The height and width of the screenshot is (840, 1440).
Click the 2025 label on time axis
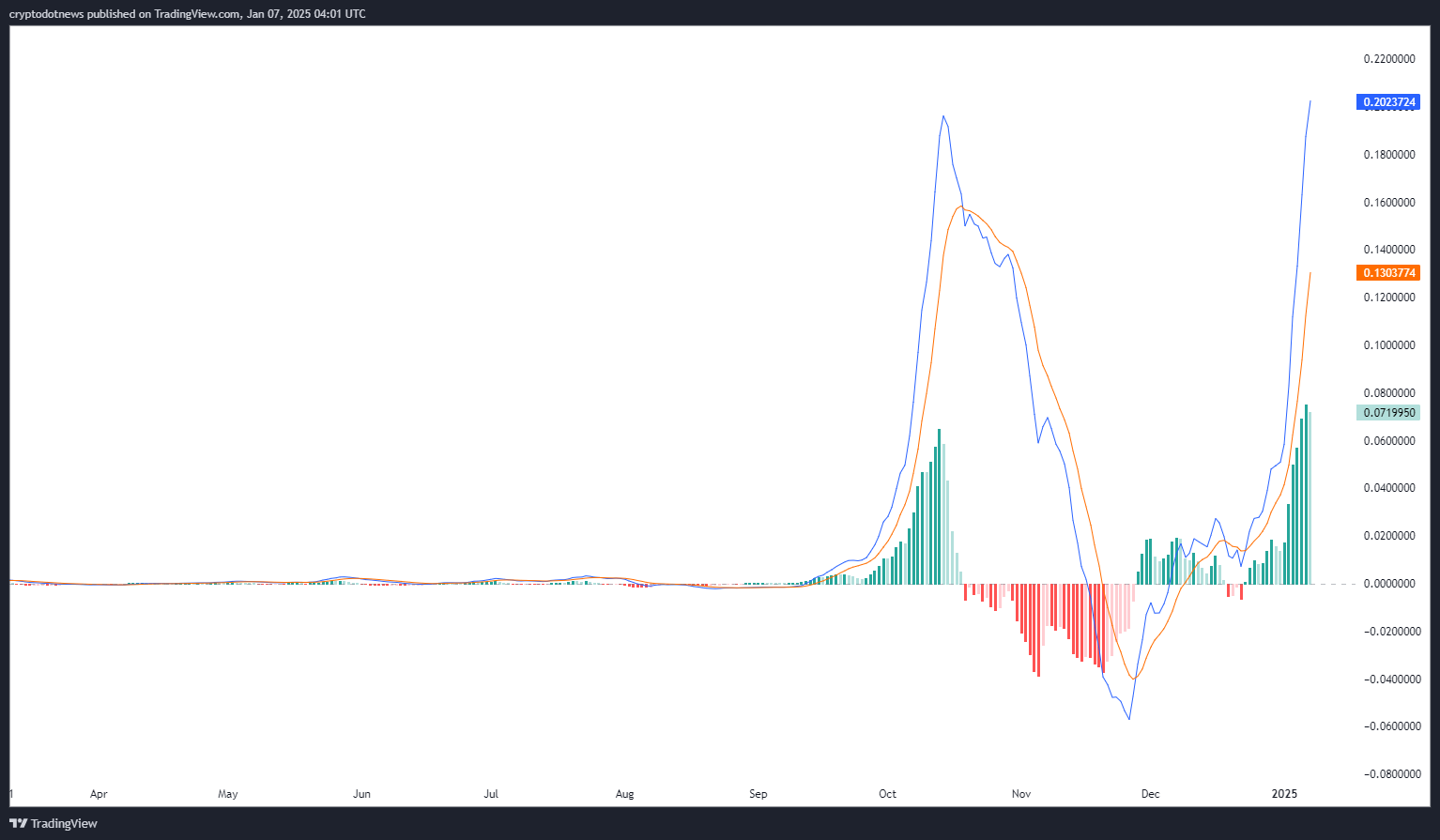(1284, 794)
